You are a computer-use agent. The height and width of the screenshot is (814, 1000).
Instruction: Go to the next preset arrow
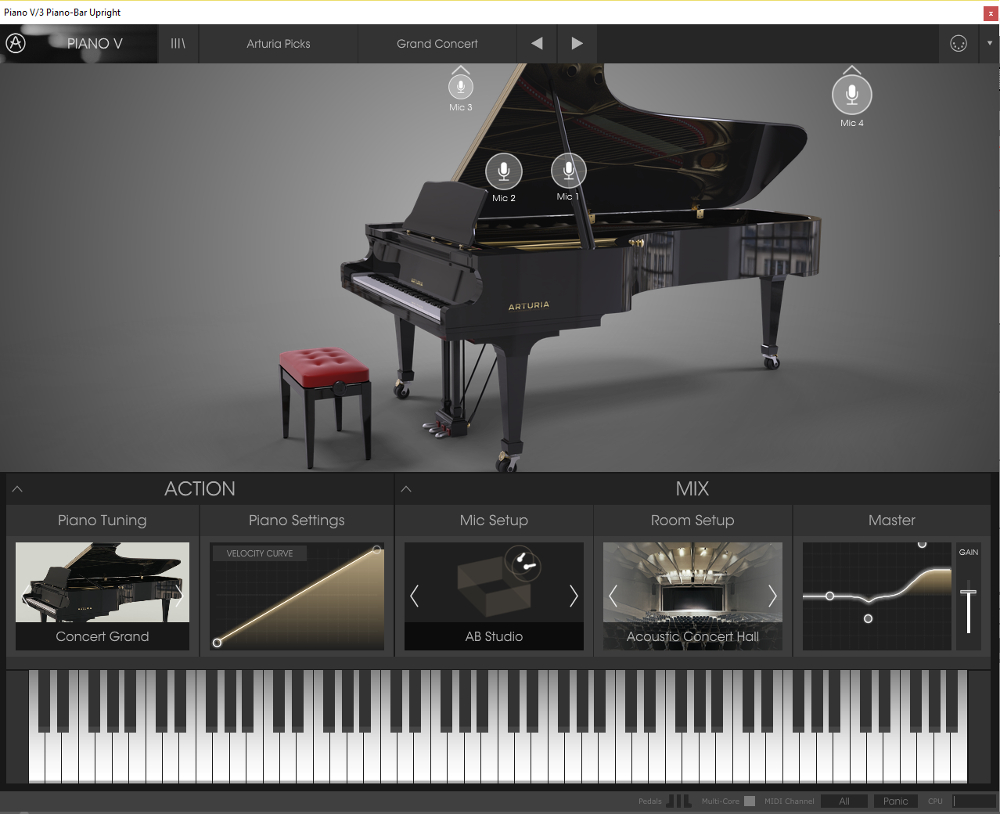(577, 43)
